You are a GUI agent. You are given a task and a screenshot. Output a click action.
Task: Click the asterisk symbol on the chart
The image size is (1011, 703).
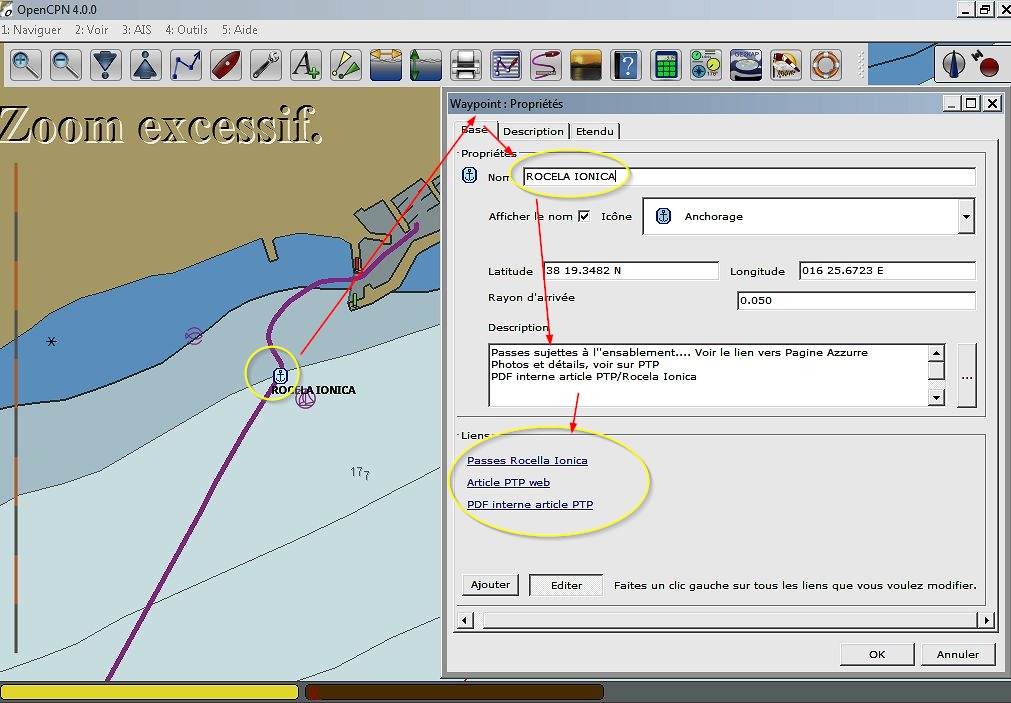click(x=52, y=341)
